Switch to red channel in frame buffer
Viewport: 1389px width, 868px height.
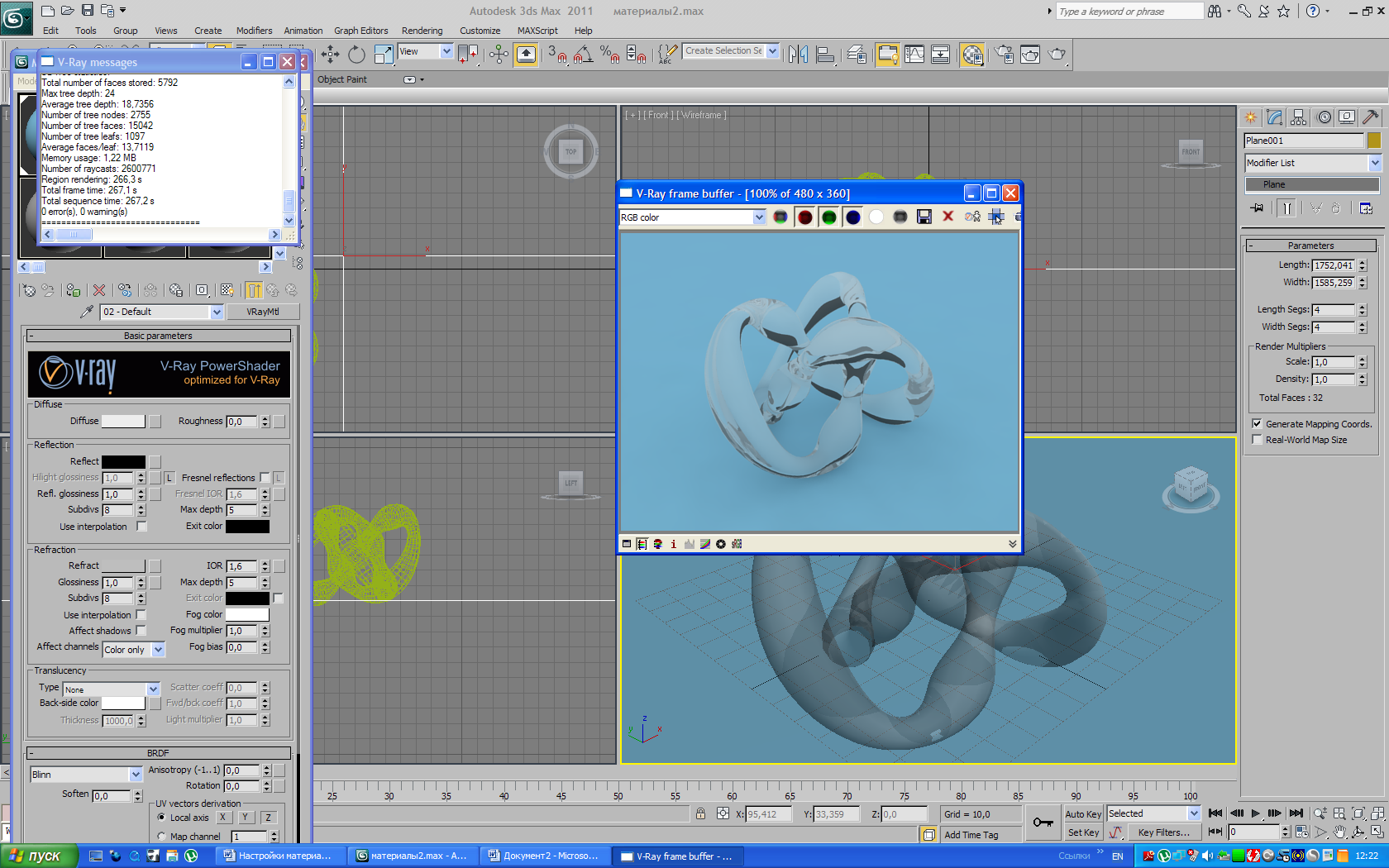click(x=804, y=217)
